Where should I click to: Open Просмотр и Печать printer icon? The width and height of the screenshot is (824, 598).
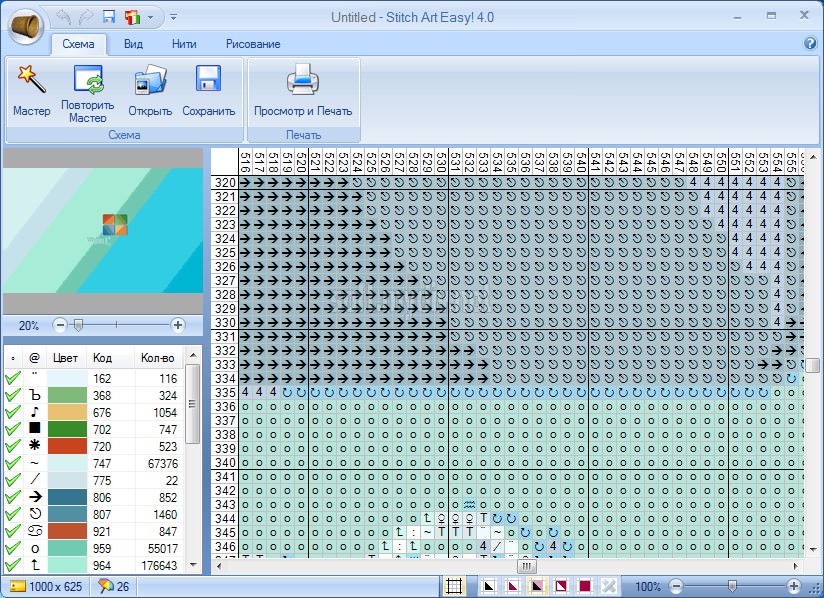pyautogui.click(x=302, y=80)
